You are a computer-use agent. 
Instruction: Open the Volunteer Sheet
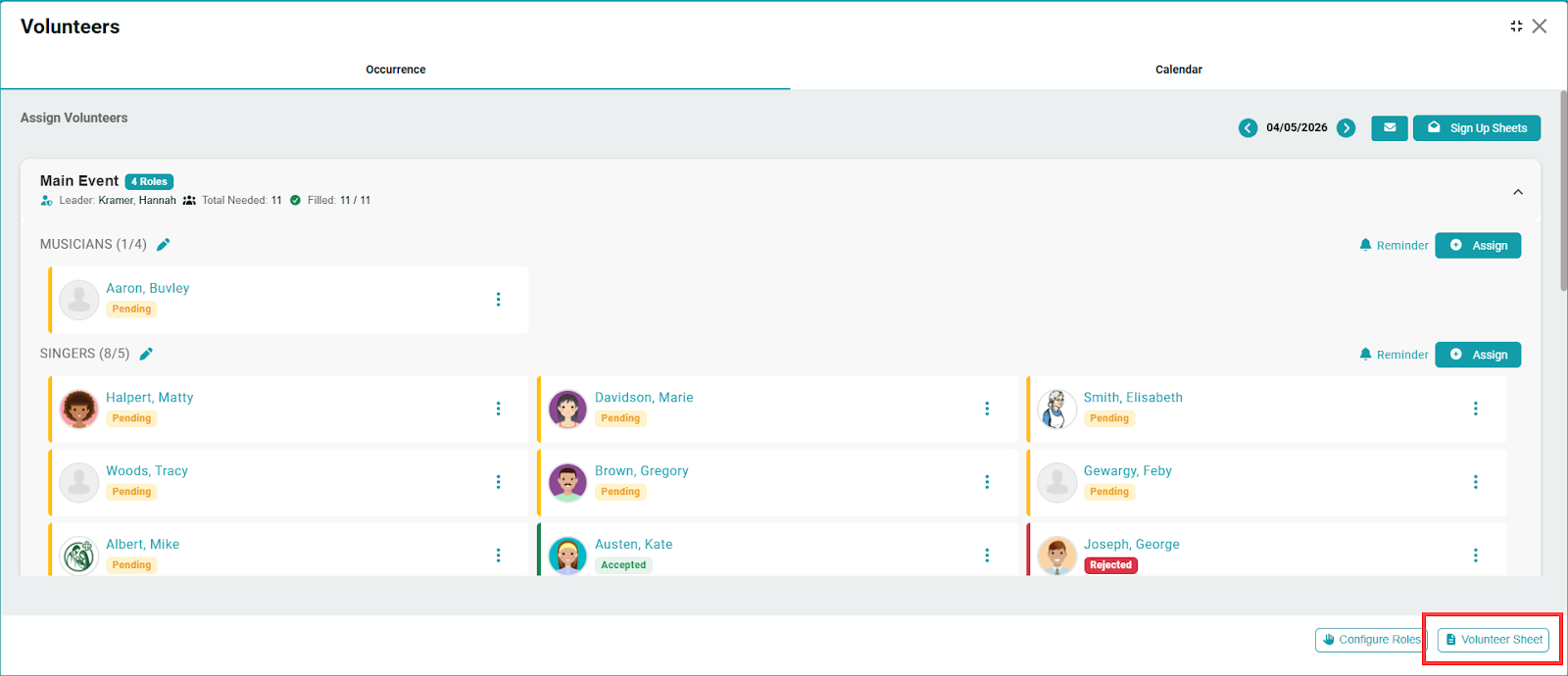tap(1494, 640)
